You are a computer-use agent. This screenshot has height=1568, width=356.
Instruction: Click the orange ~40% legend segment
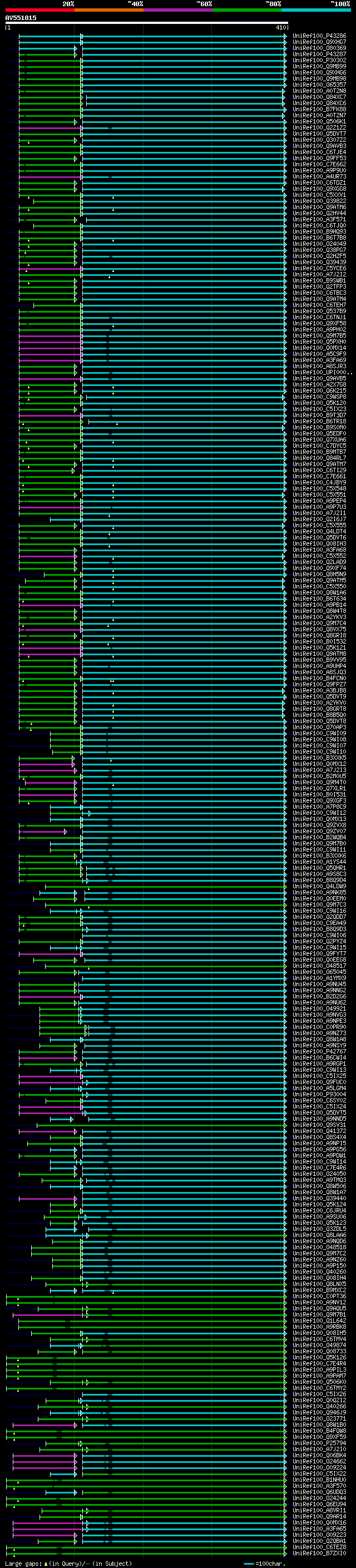tap(108, 10)
